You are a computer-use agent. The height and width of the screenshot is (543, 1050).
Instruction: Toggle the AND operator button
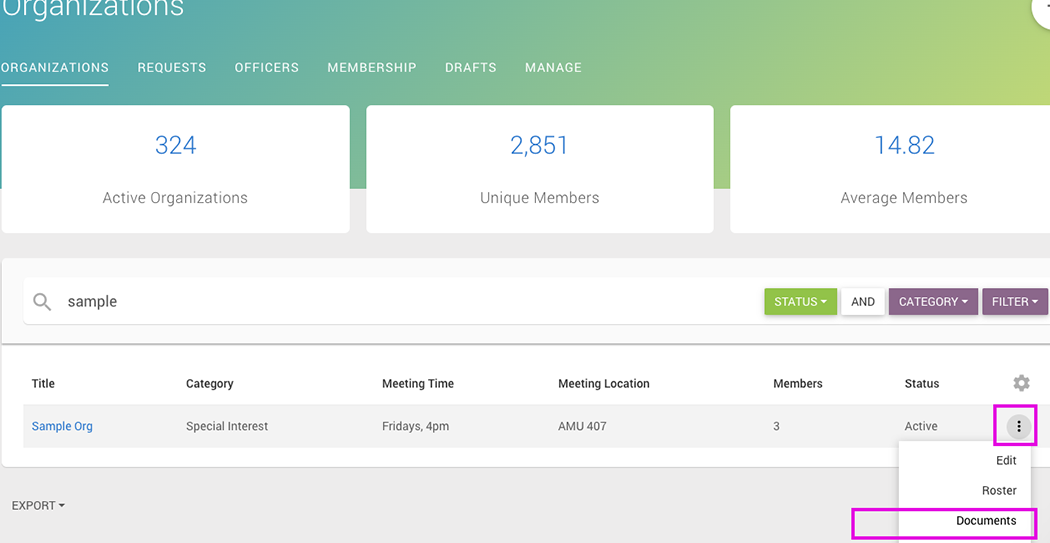click(x=862, y=302)
